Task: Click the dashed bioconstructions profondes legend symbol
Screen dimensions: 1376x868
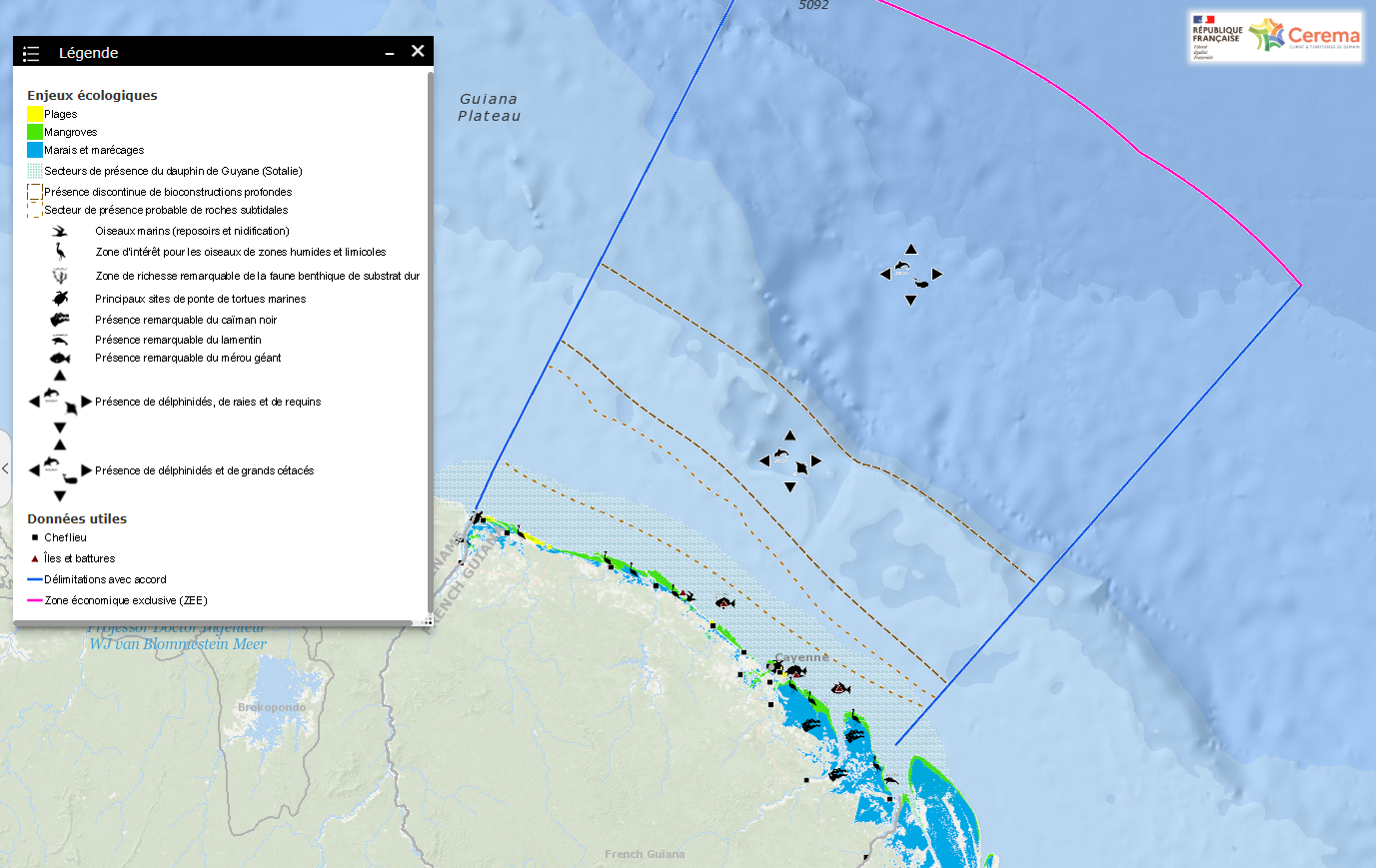Action: tap(35, 192)
